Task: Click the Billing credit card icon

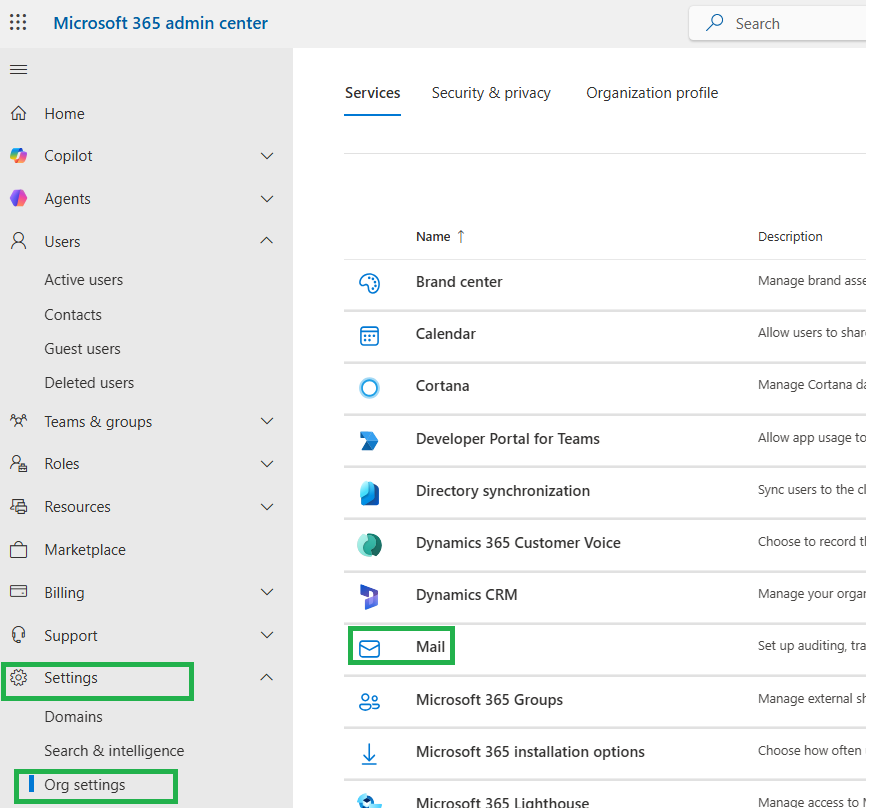Action: click(18, 591)
